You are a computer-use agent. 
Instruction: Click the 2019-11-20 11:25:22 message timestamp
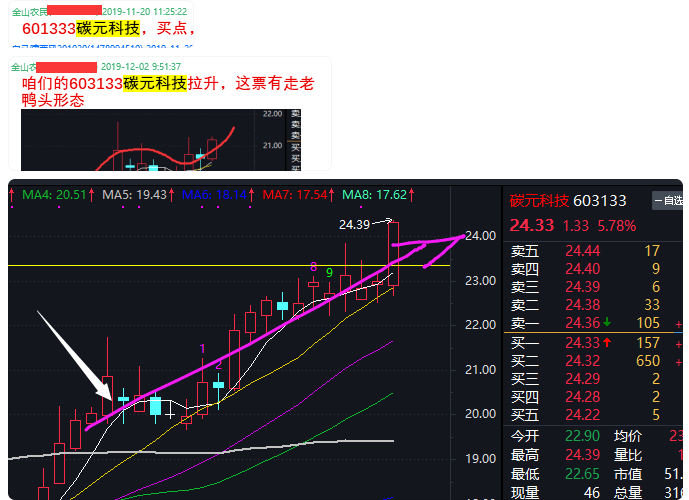tap(145, 12)
